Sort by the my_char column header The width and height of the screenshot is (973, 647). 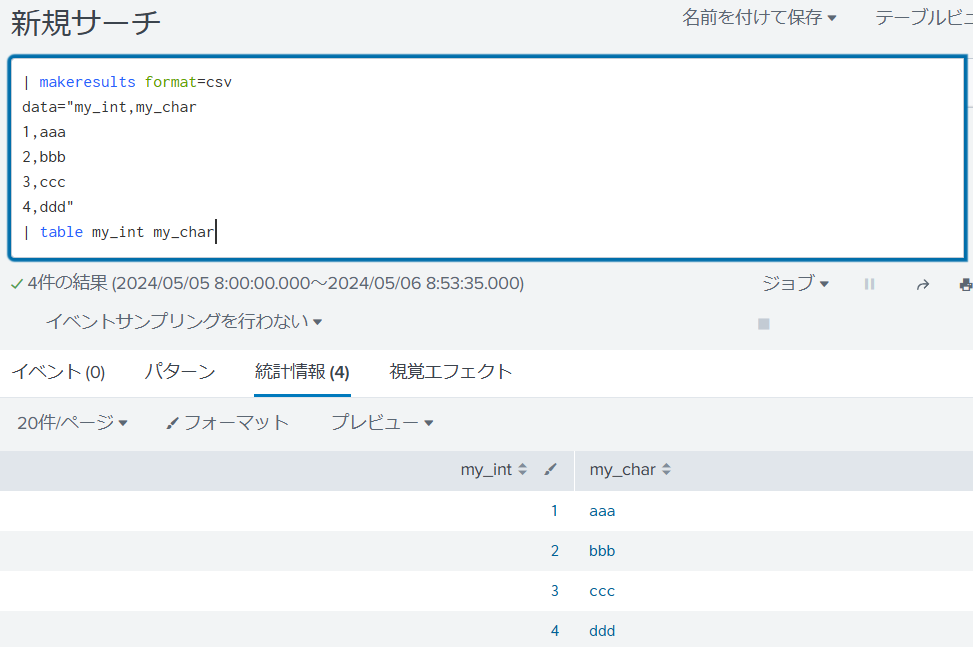point(630,470)
